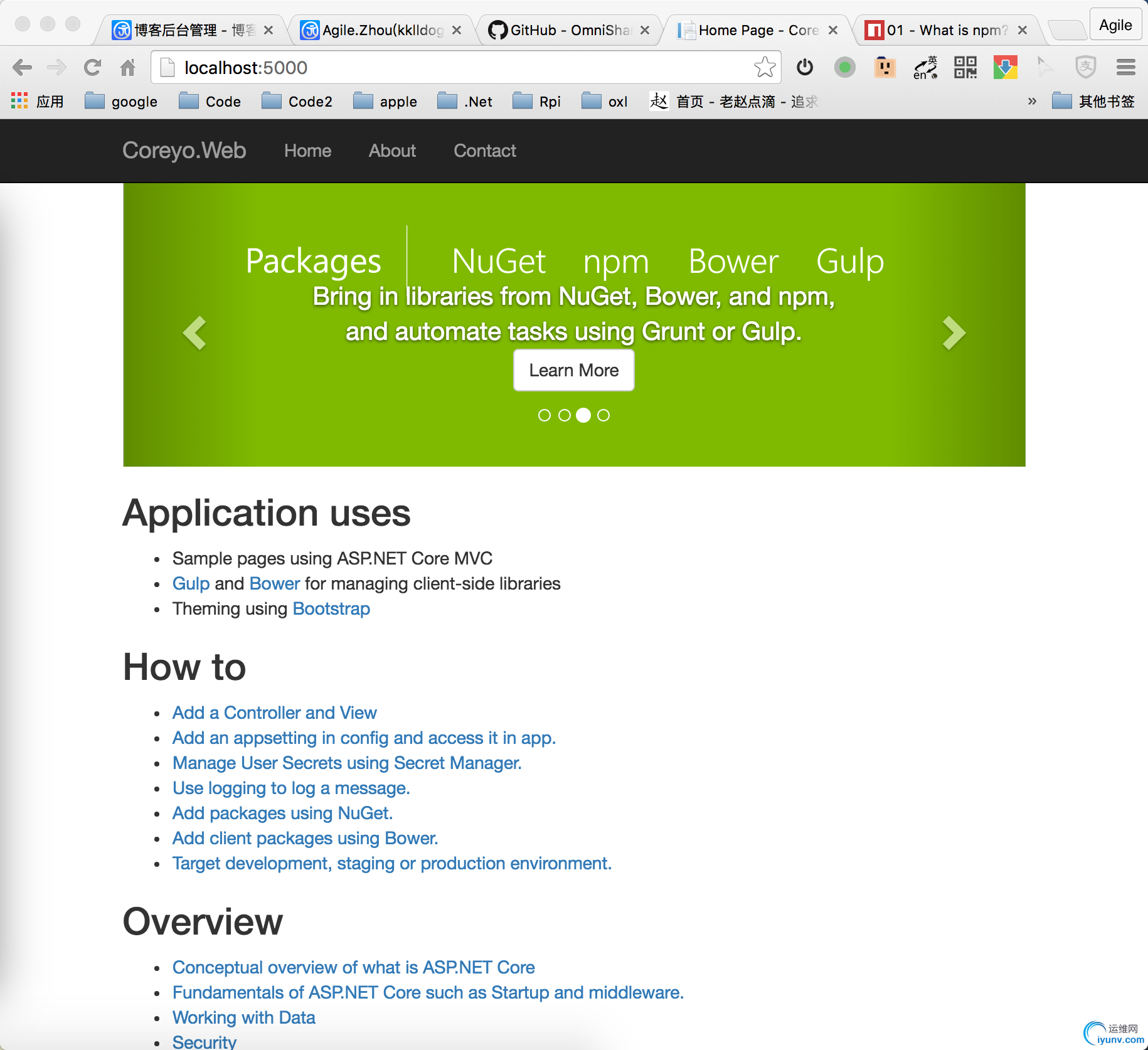Close the 'What is npm?' tab
Screen dimensions: 1148x1050
coord(1023,30)
